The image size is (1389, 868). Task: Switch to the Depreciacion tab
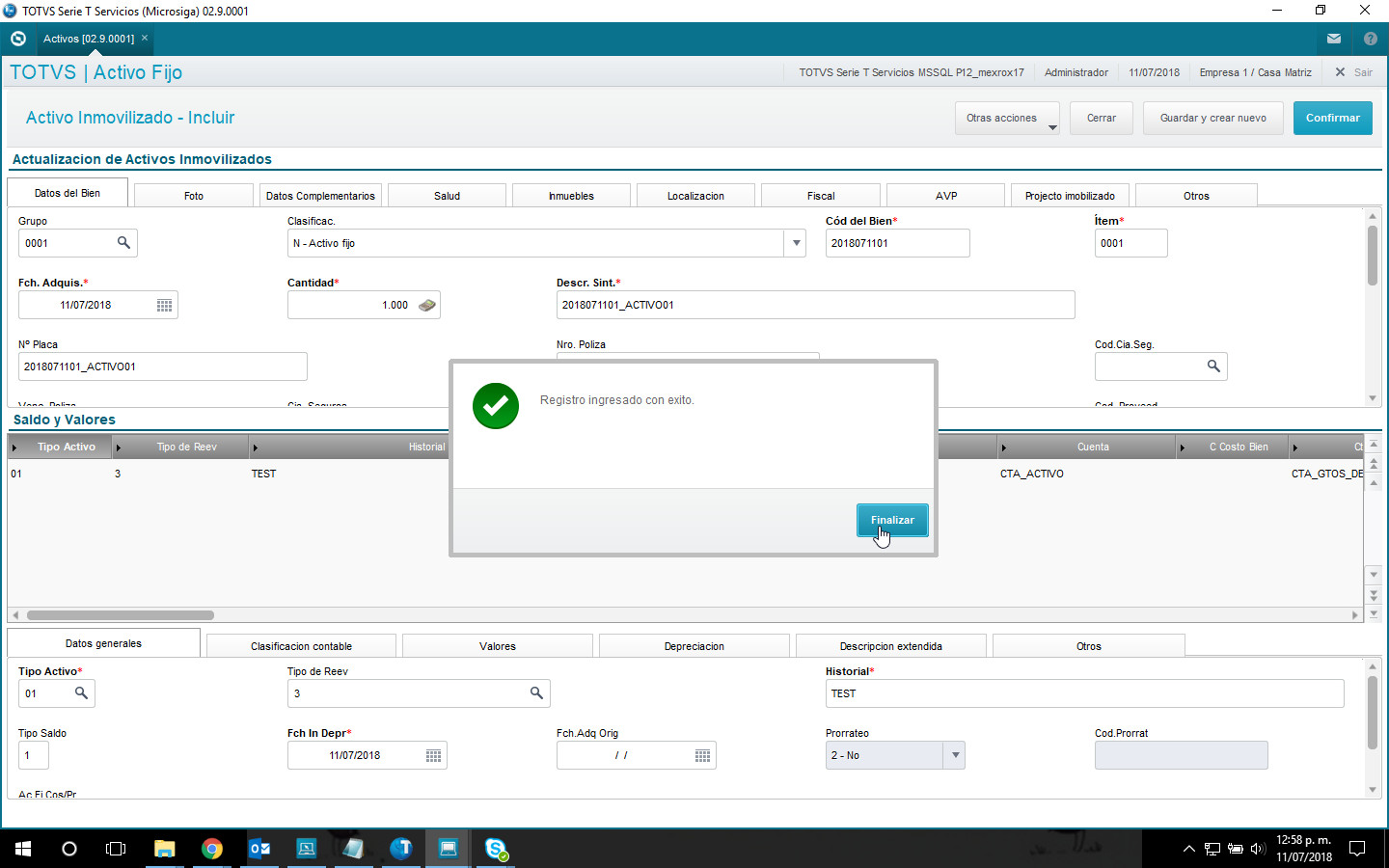[x=694, y=646]
